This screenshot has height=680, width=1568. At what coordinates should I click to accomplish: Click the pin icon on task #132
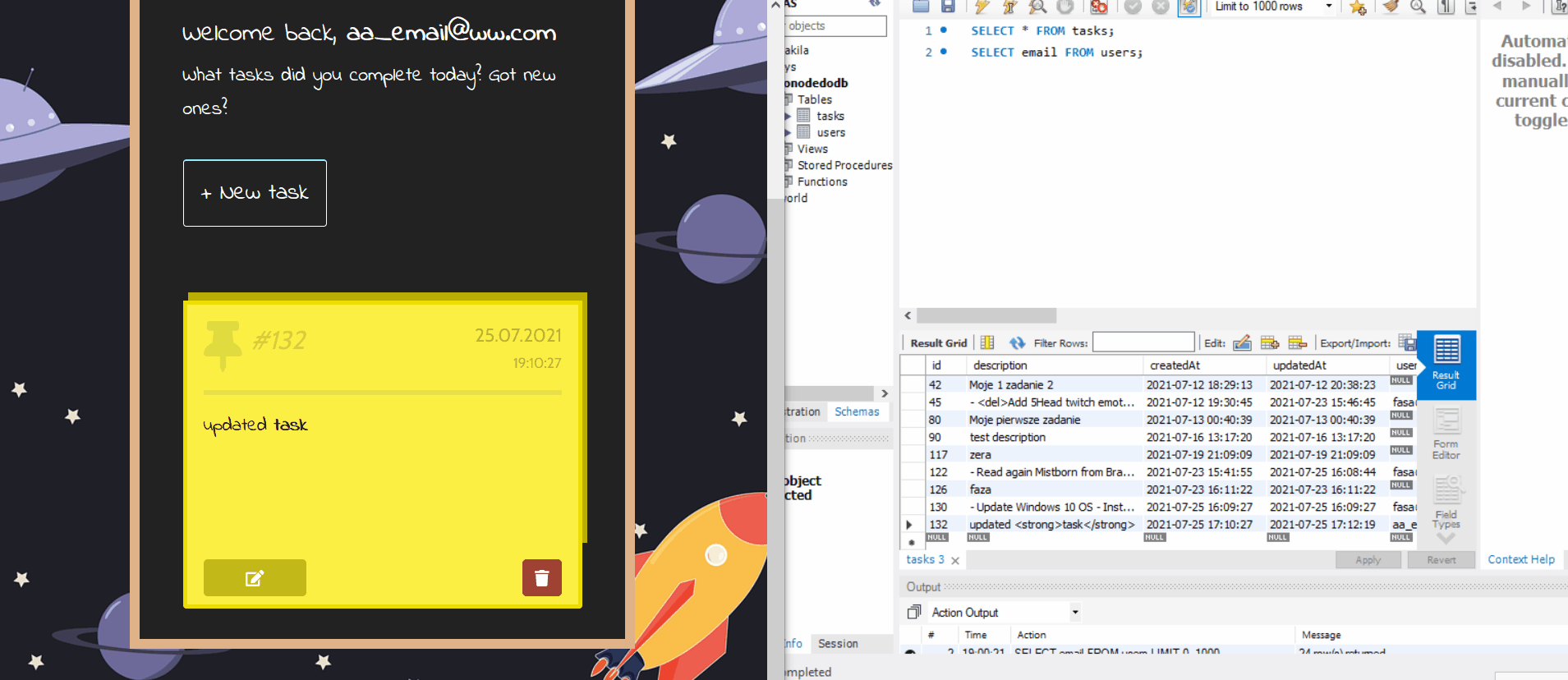(223, 345)
